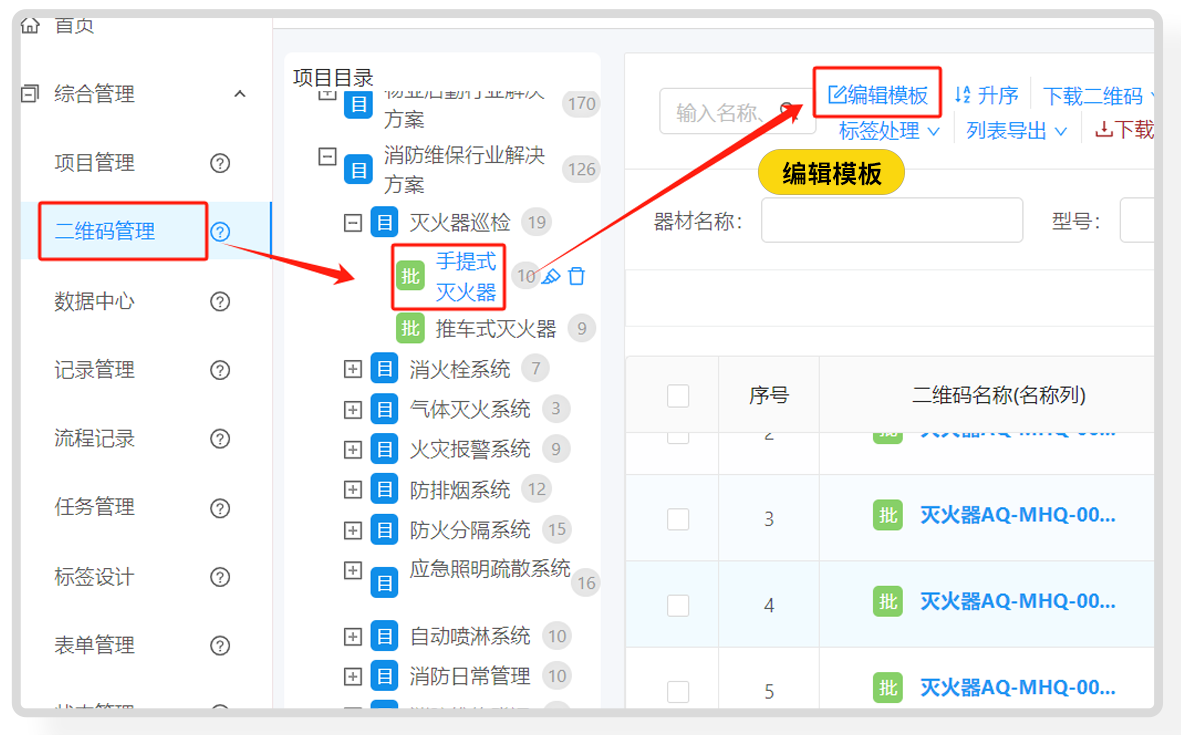This screenshot has height=735, width=1181.
Task: Open the 标签处理 dropdown
Action: tap(890, 131)
